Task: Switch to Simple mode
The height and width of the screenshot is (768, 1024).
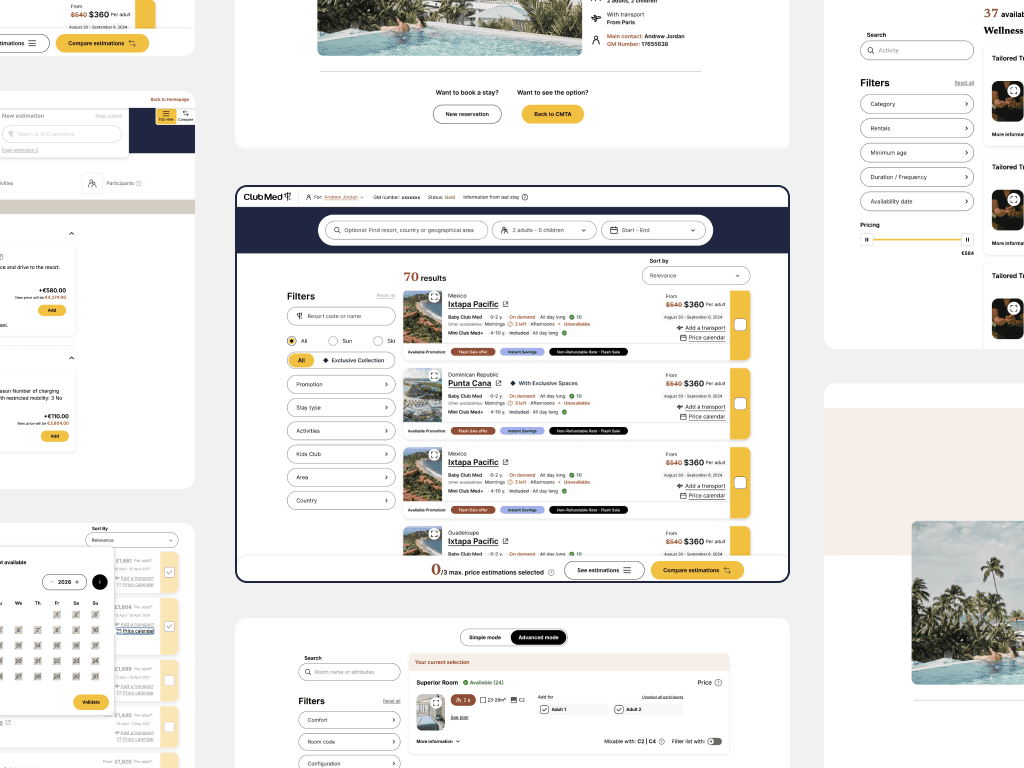Action: coord(485,637)
